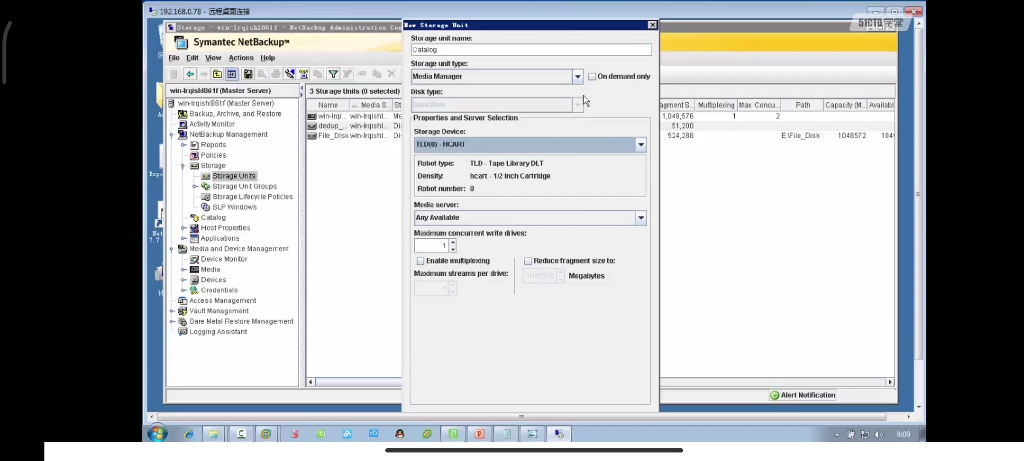
Task: Open the QQ penguin taskbar icon
Action: [400, 434]
